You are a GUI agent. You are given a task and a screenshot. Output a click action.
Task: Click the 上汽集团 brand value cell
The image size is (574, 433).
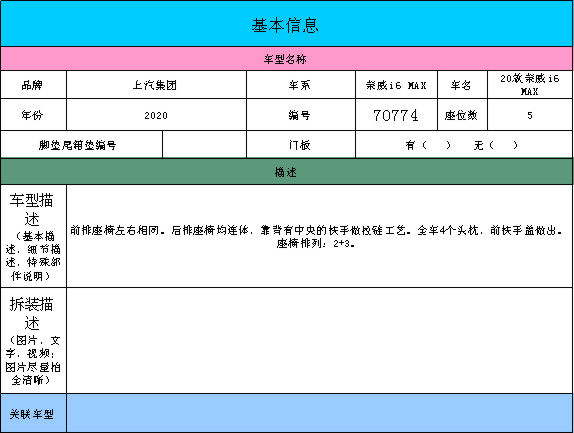pyautogui.click(x=156, y=85)
